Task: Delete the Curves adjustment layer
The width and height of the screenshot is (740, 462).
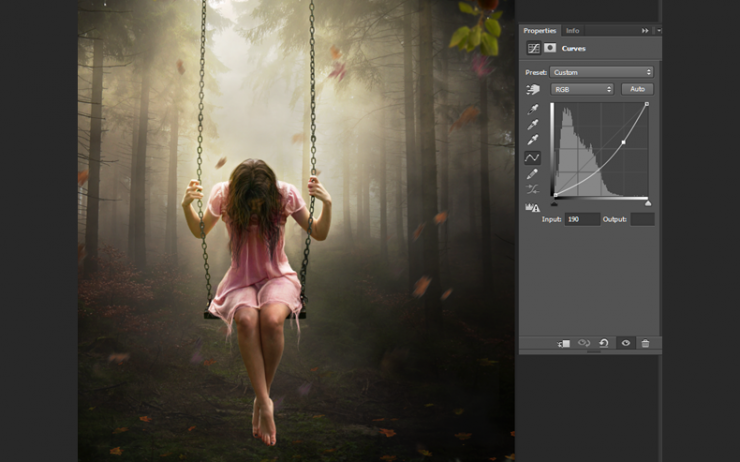Action: (645, 344)
